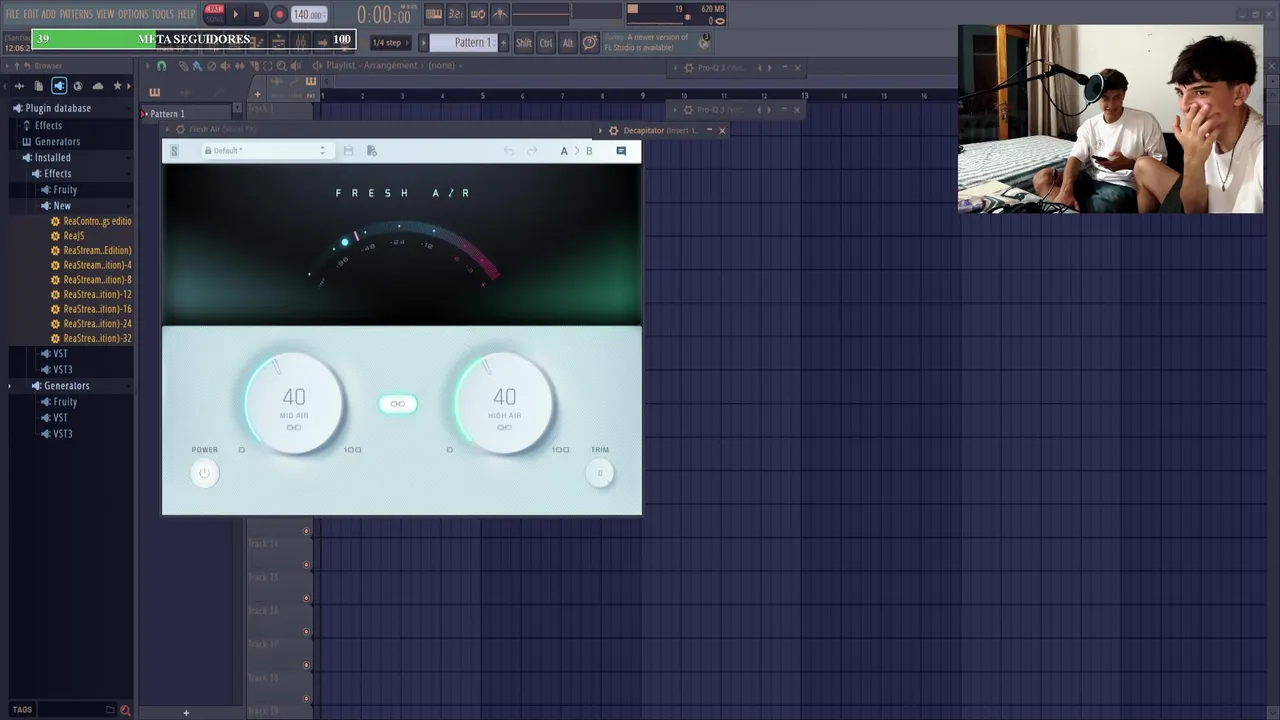
Task: Select the playlist Select tool
Action: (x=267, y=66)
